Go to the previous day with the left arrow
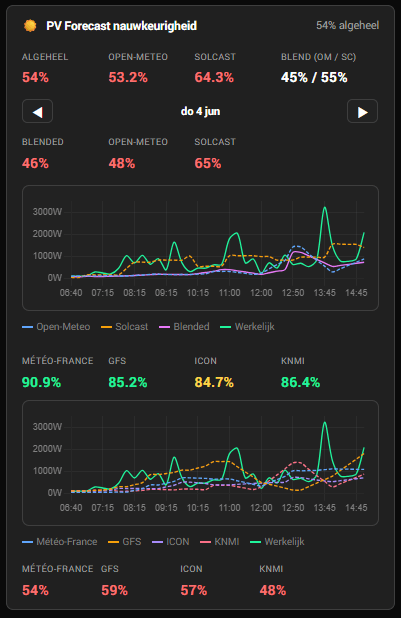401x618 pixels. pyautogui.click(x=37, y=112)
